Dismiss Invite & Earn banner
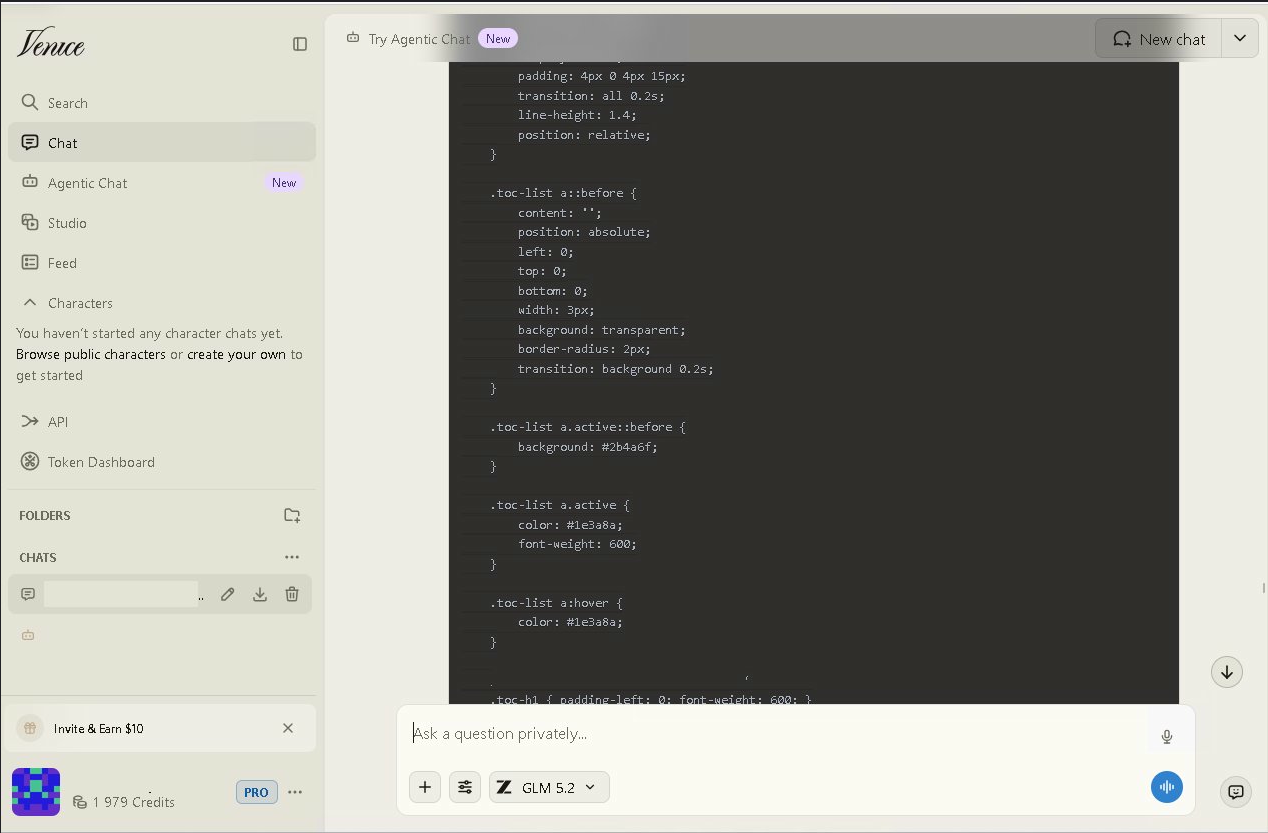Image resolution: width=1268 pixels, height=833 pixels. coord(288,728)
